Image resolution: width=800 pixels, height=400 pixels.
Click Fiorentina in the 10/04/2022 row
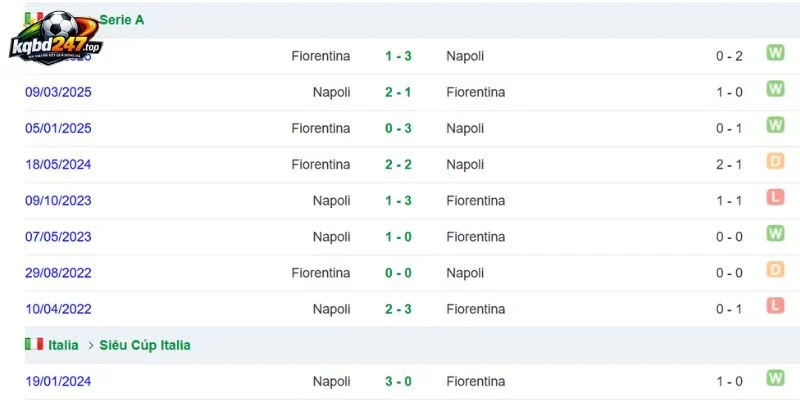(476, 309)
